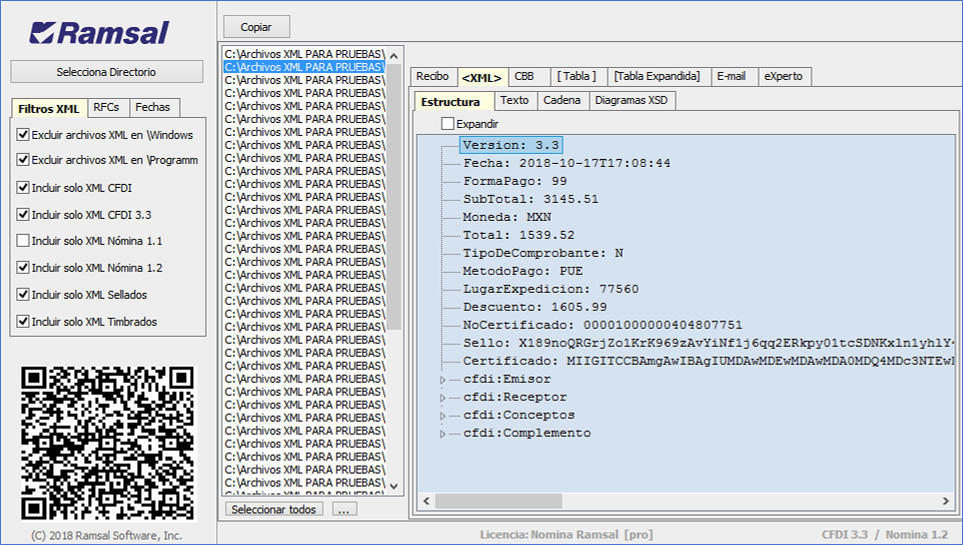The width and height of the screenshot is (963, 545).
Task: Click the ellipsis (...) button
Action: (x=344, y=509)
